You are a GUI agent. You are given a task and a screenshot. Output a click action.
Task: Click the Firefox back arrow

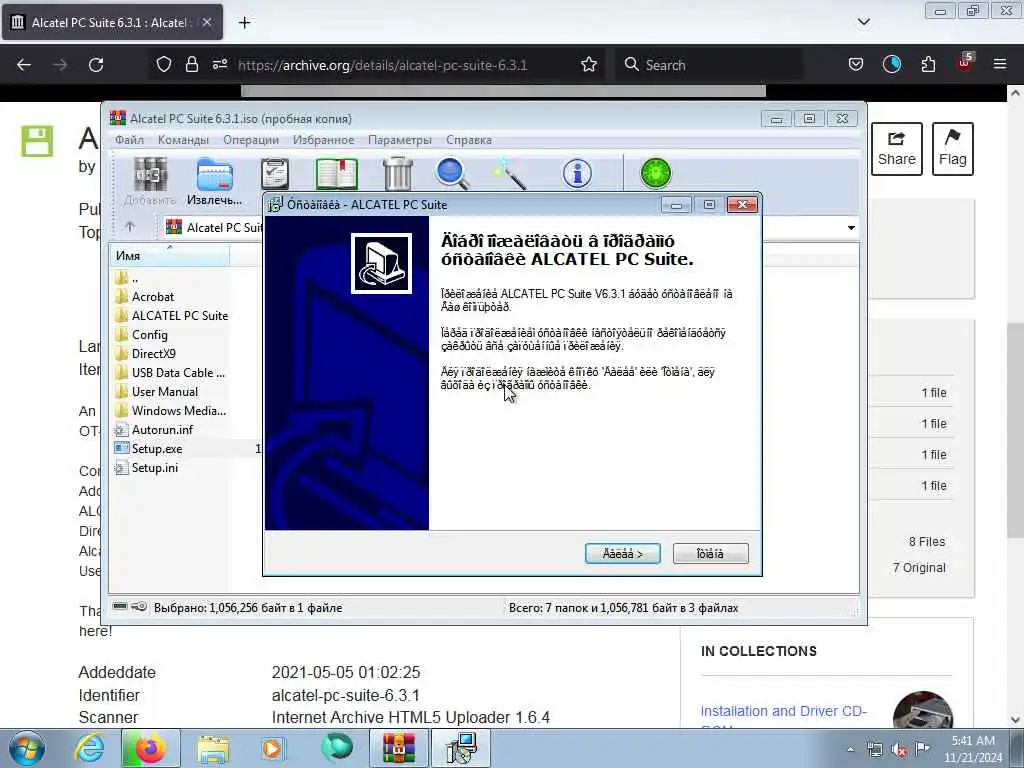coord(24,65)
